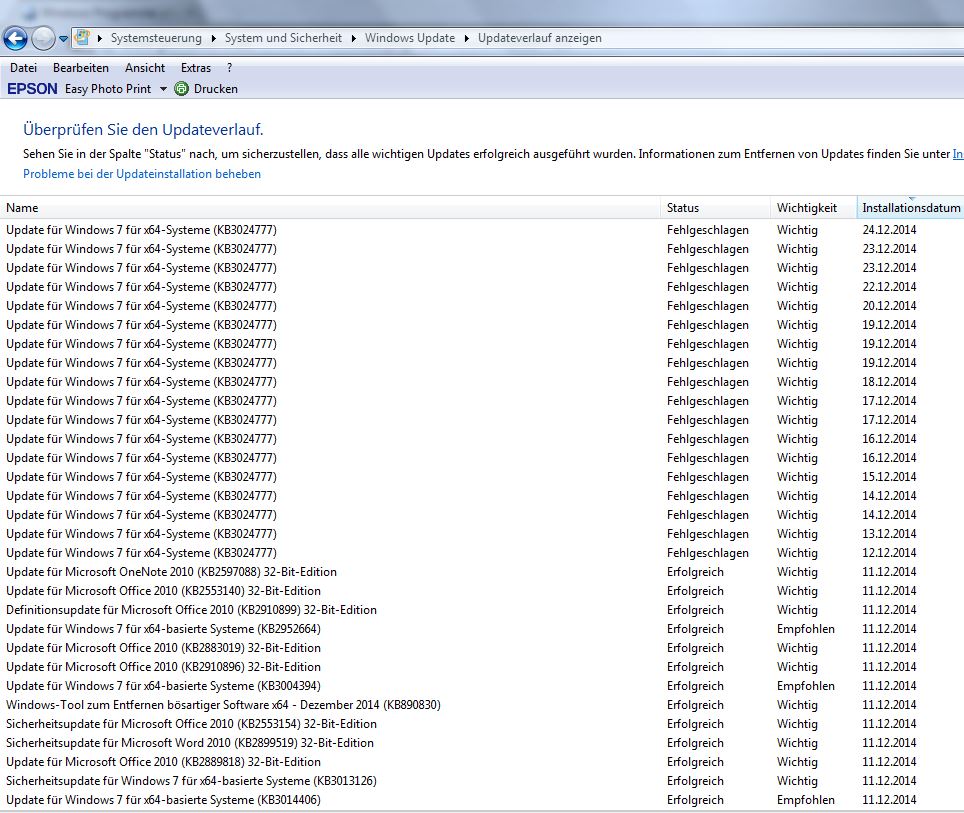Select Windows-Tool zum Entfernen bösartiger Software row
Image resolution: width=964 pixels, height=813 pixels.
click(482, 705)
